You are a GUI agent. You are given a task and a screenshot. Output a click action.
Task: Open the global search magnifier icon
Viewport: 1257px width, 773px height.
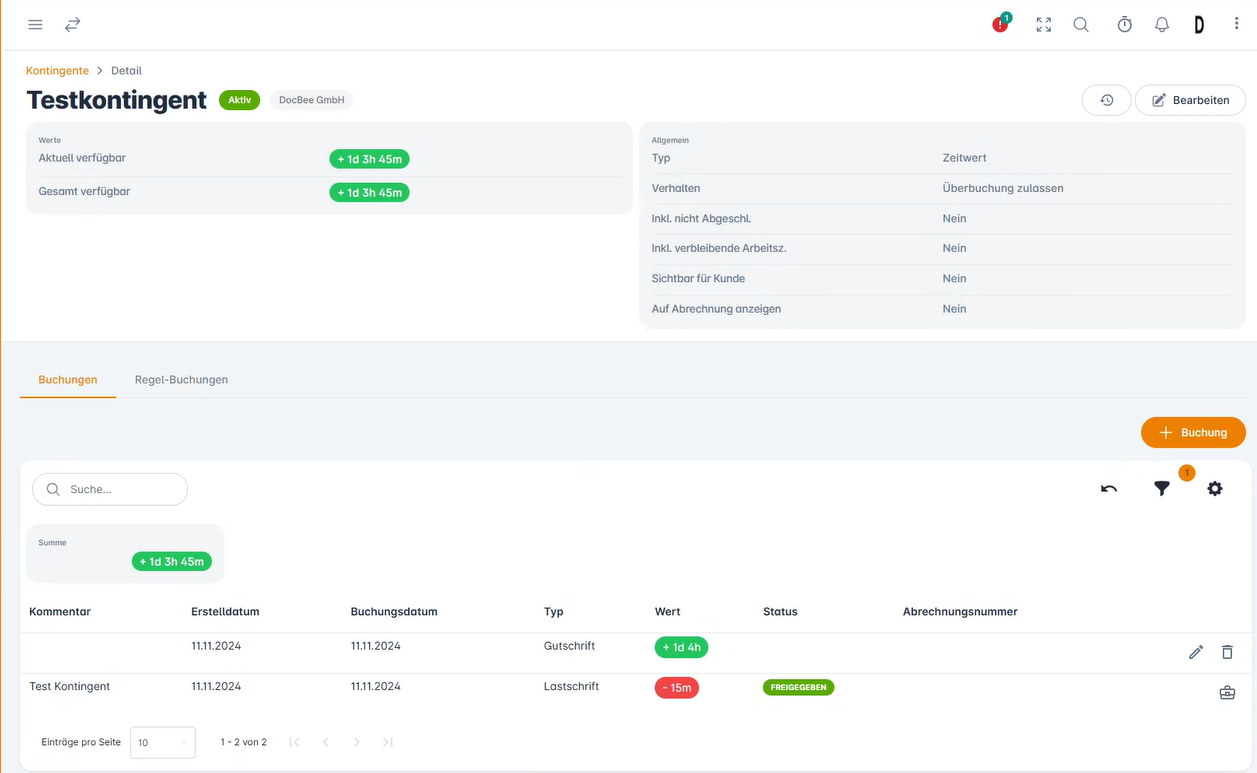(1081, 25)
